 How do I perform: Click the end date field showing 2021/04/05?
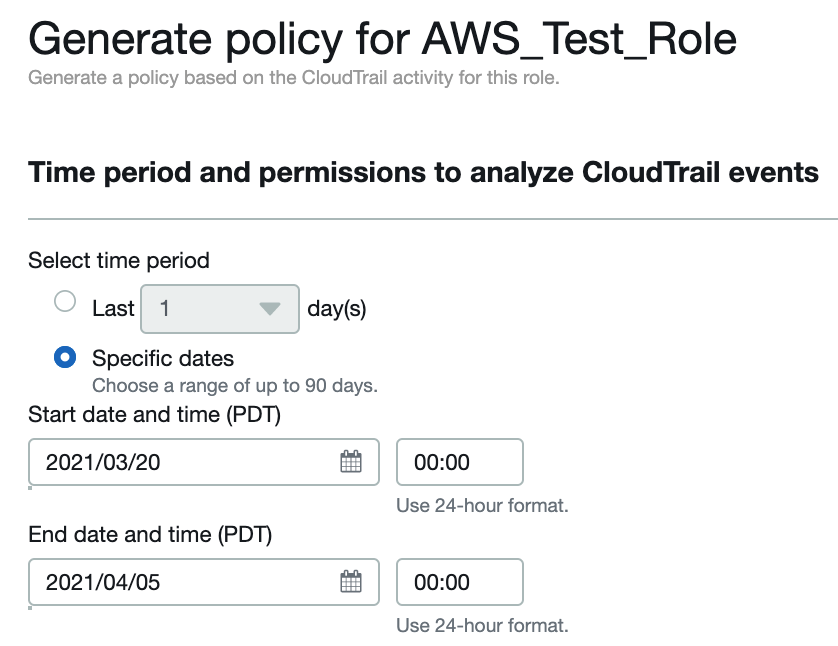[180, 581]
